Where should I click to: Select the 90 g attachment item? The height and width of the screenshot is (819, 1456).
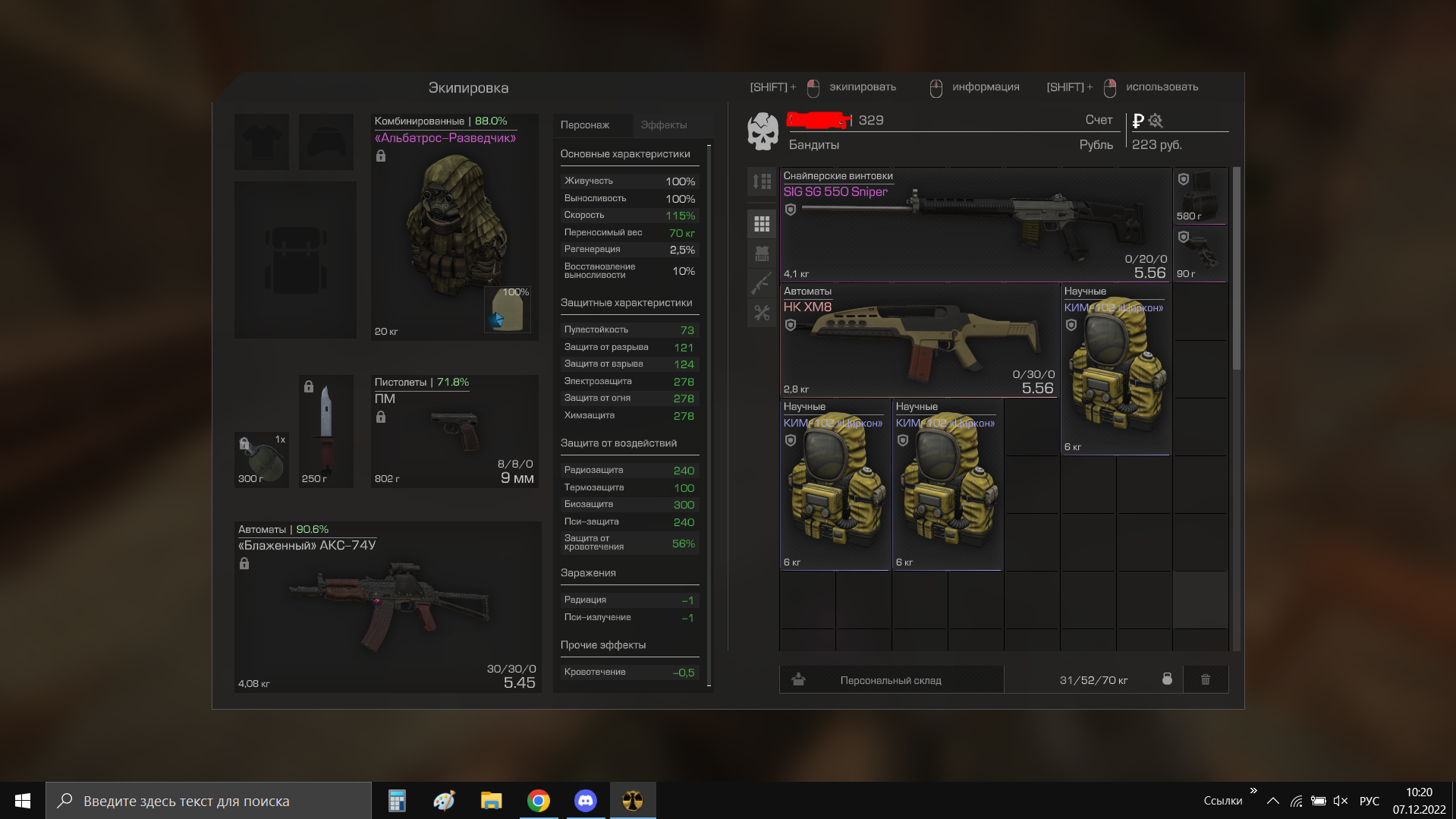coord(1200,254)
